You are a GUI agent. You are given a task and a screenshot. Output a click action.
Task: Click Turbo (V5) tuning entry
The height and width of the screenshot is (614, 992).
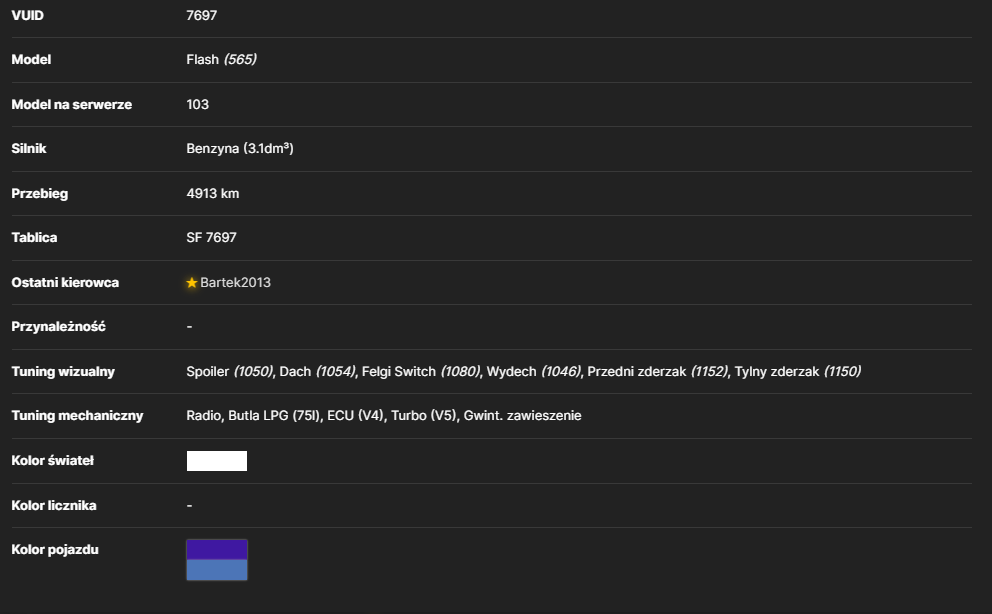click(x=424, y=416)
